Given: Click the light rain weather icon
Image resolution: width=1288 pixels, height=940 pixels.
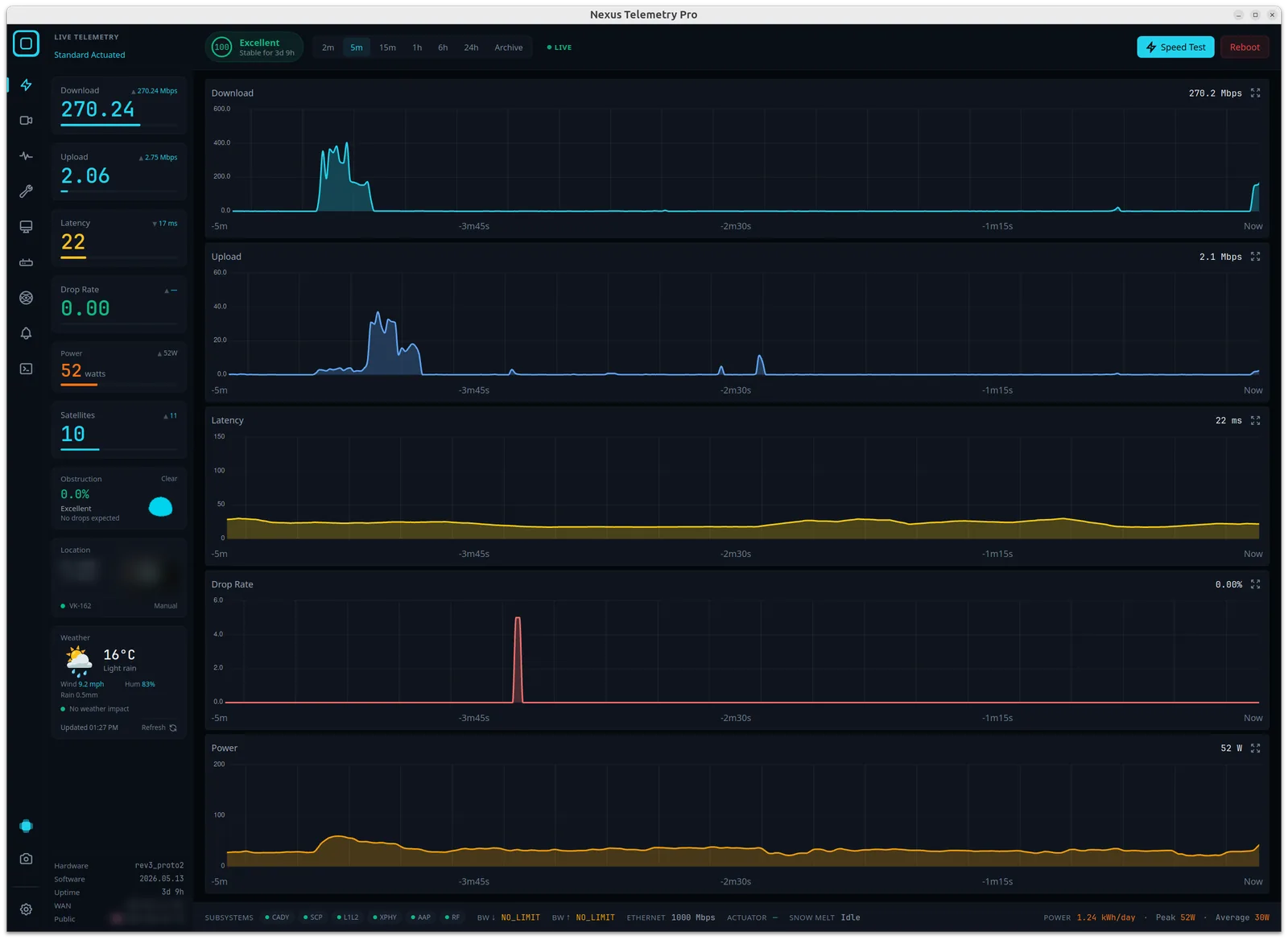Looking at the screenshot, I should [78, 661].
